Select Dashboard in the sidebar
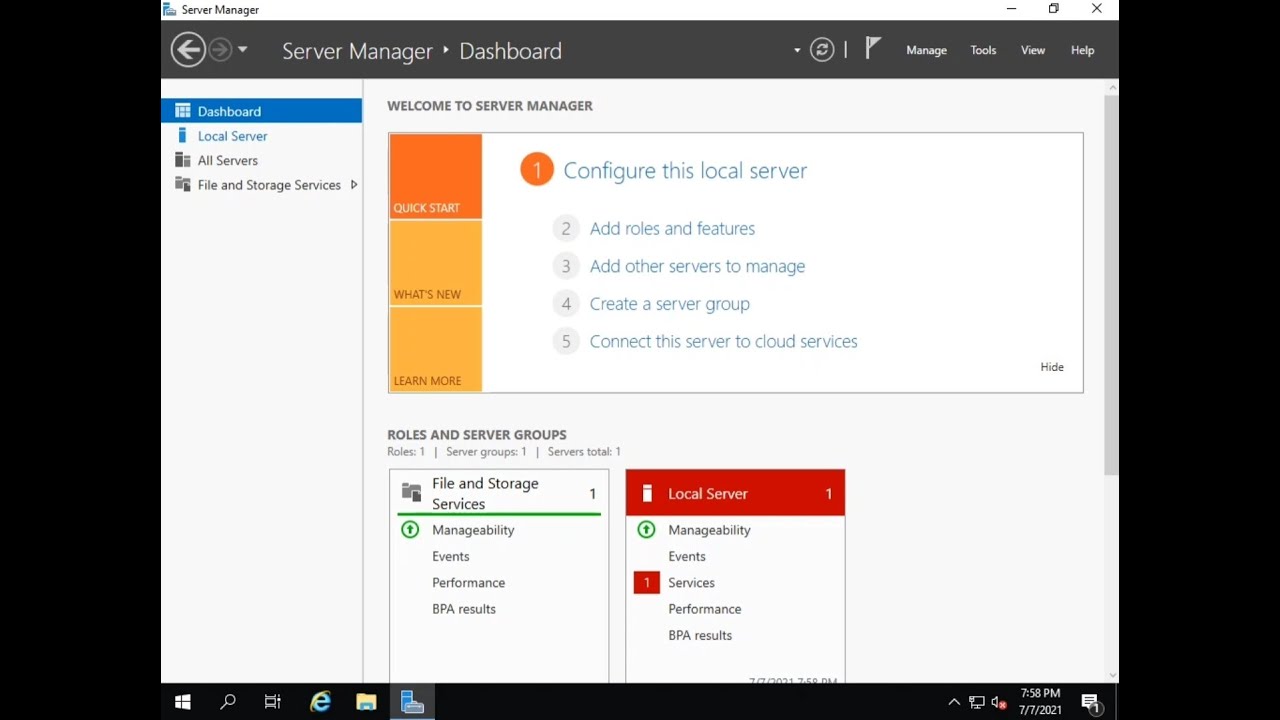Image resolution: width=1280 pixels, height=720 pixels. 262,111
